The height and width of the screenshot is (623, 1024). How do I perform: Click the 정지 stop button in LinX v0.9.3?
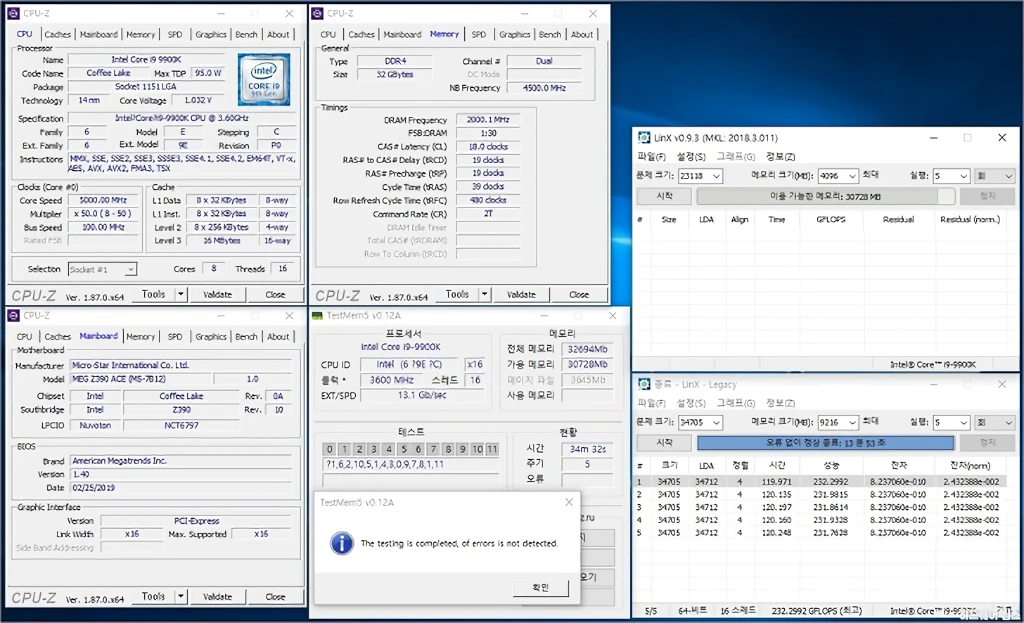point(987,196)
